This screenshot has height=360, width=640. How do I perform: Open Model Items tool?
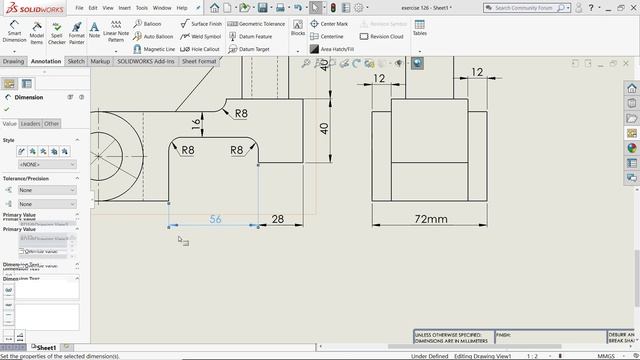coord(37,33)
